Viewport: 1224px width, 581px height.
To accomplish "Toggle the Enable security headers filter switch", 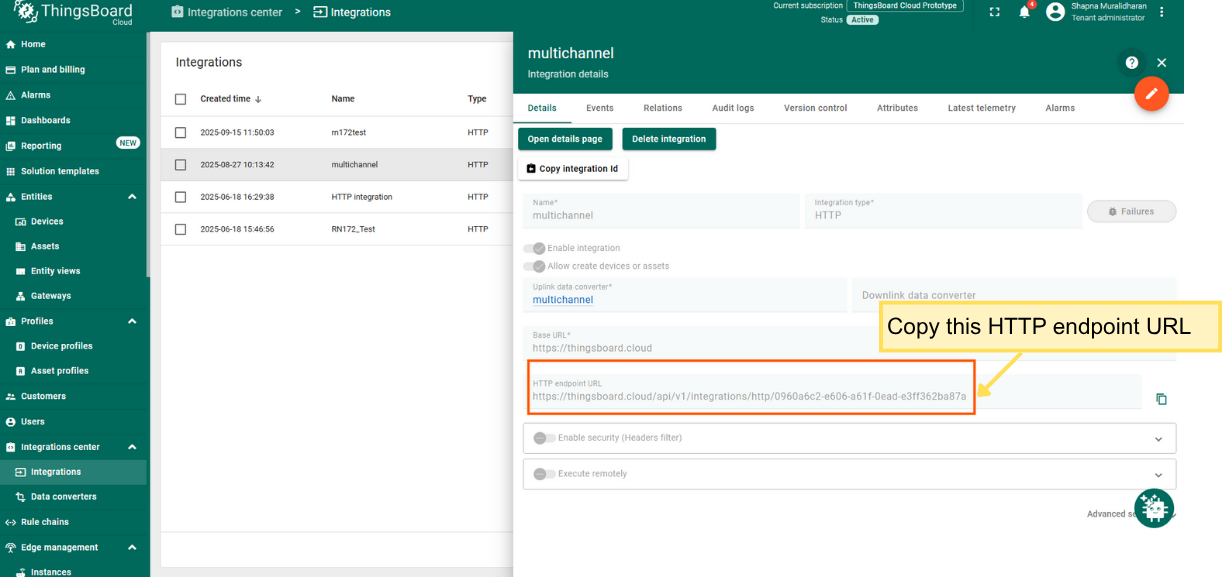I will 545,438.
